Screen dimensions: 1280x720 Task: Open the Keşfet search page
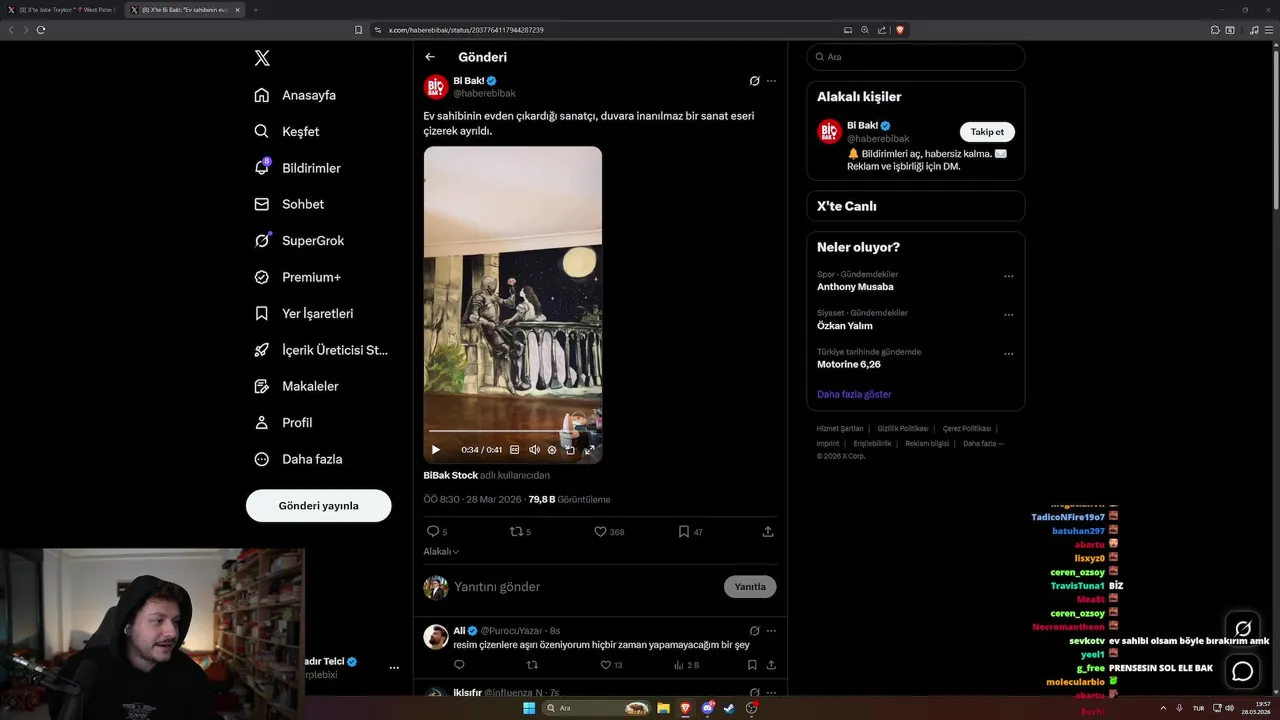click(x=287, y=131)
